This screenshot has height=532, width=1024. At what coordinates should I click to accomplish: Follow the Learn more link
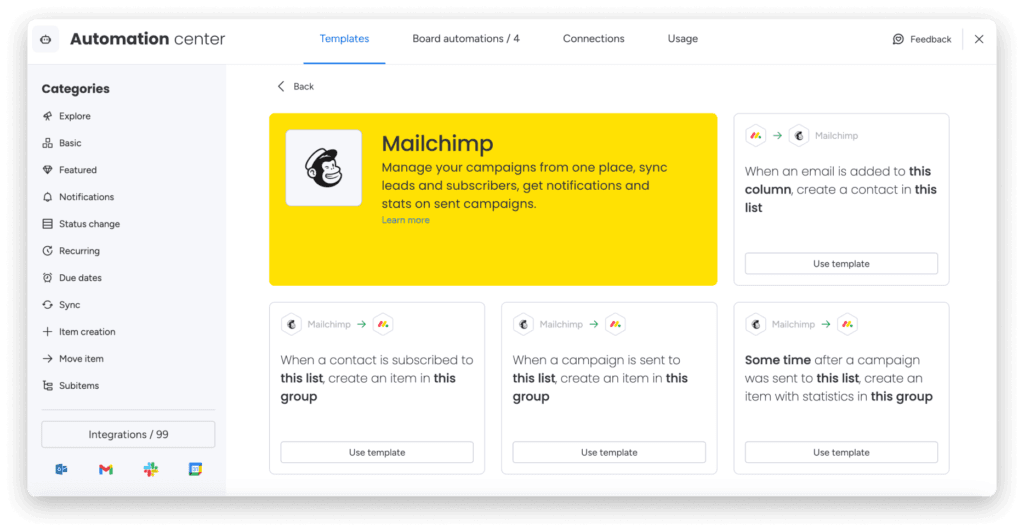(406, 220)
